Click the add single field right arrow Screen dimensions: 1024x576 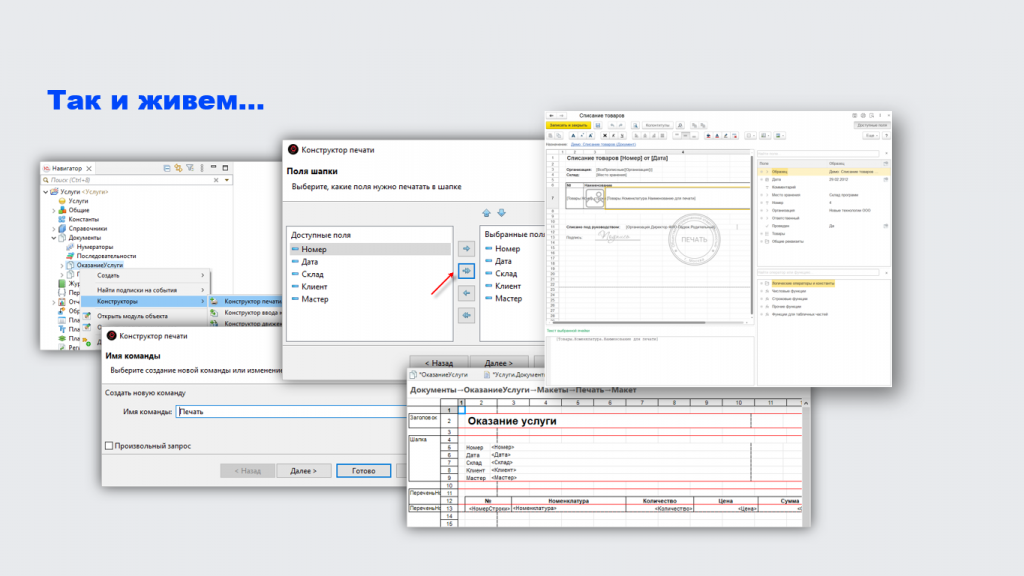[466, 249]
